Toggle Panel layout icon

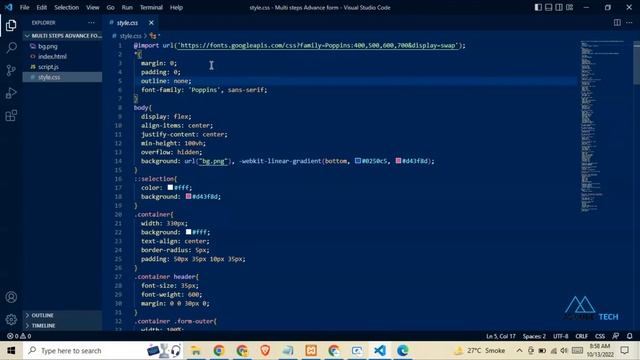(549, 7)
